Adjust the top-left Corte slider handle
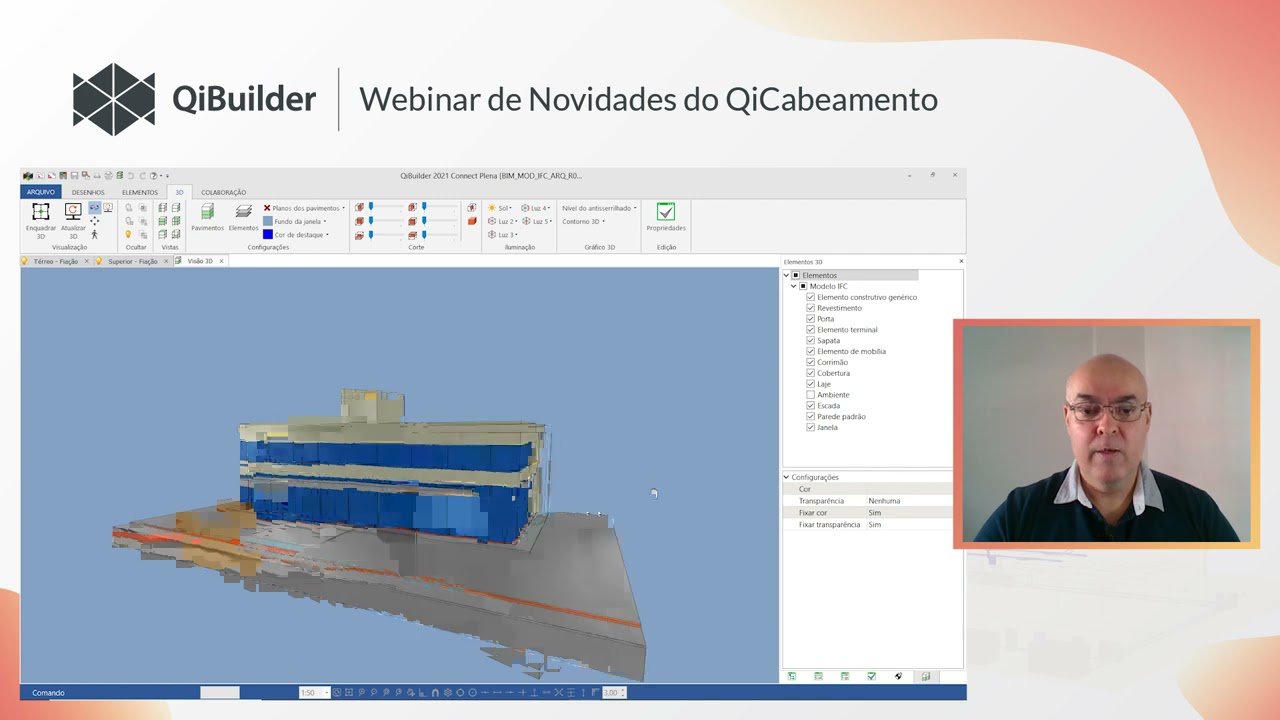This screenshot has height=720, width=1280. [x=371, y=207]
